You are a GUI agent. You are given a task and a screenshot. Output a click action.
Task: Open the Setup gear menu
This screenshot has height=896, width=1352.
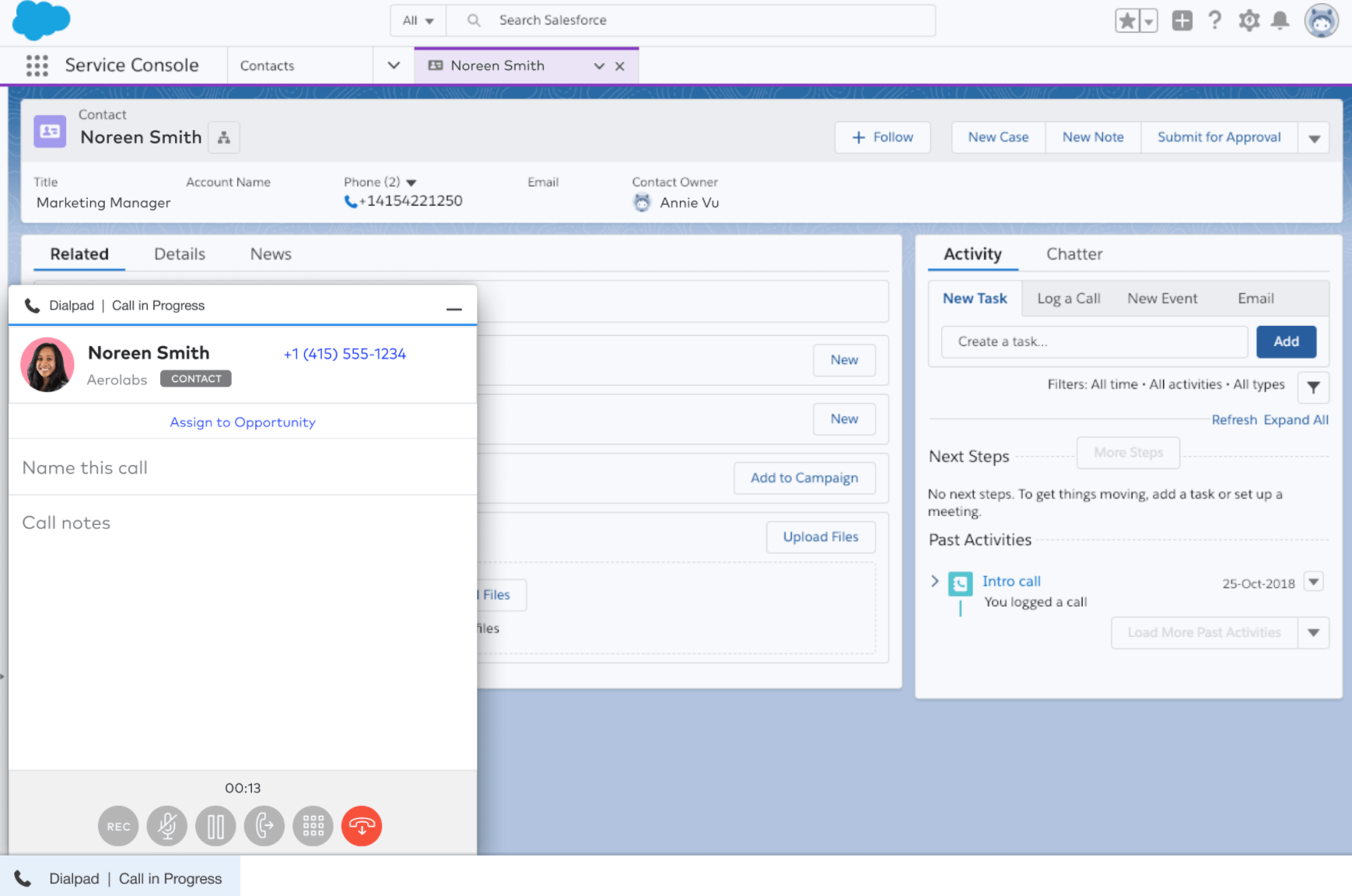point(1249,20)
